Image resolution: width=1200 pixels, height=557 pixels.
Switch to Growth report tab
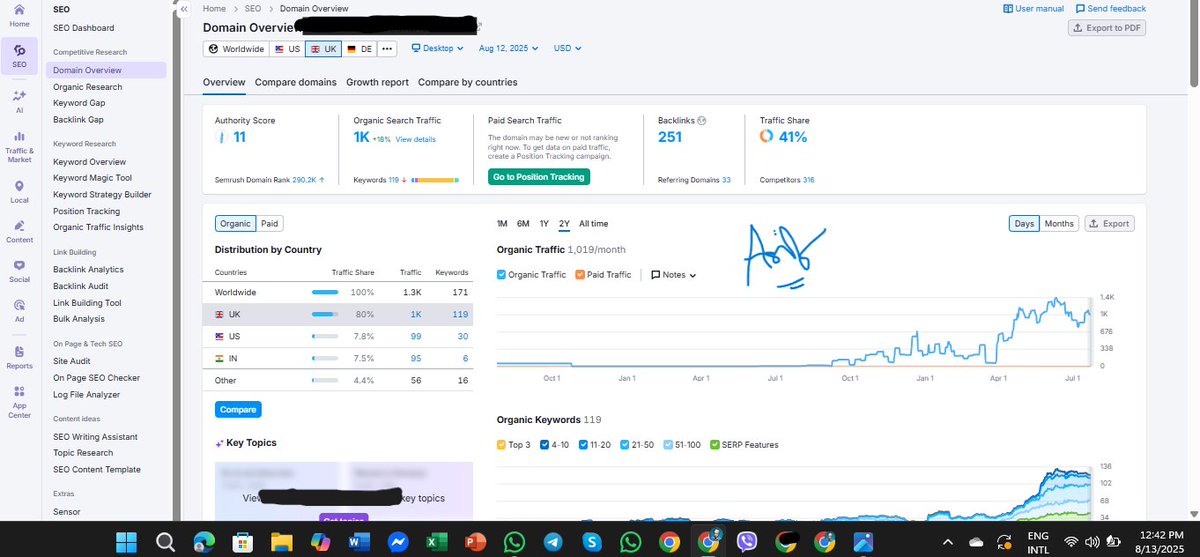click(x=377, y=82)
